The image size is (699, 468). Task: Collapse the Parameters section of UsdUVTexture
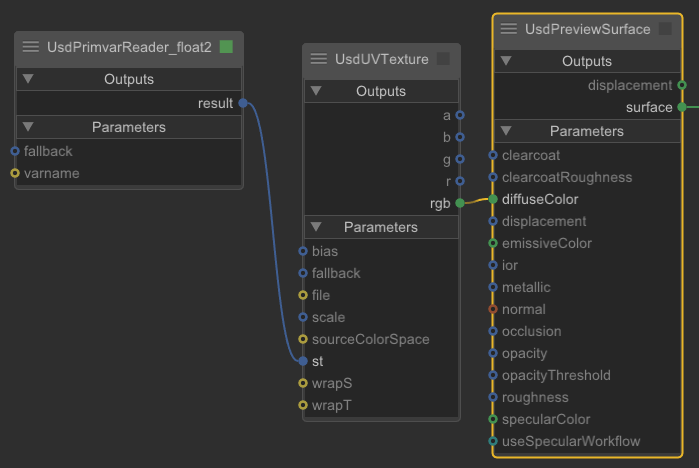pyautogui.click(x=316, y=227)
